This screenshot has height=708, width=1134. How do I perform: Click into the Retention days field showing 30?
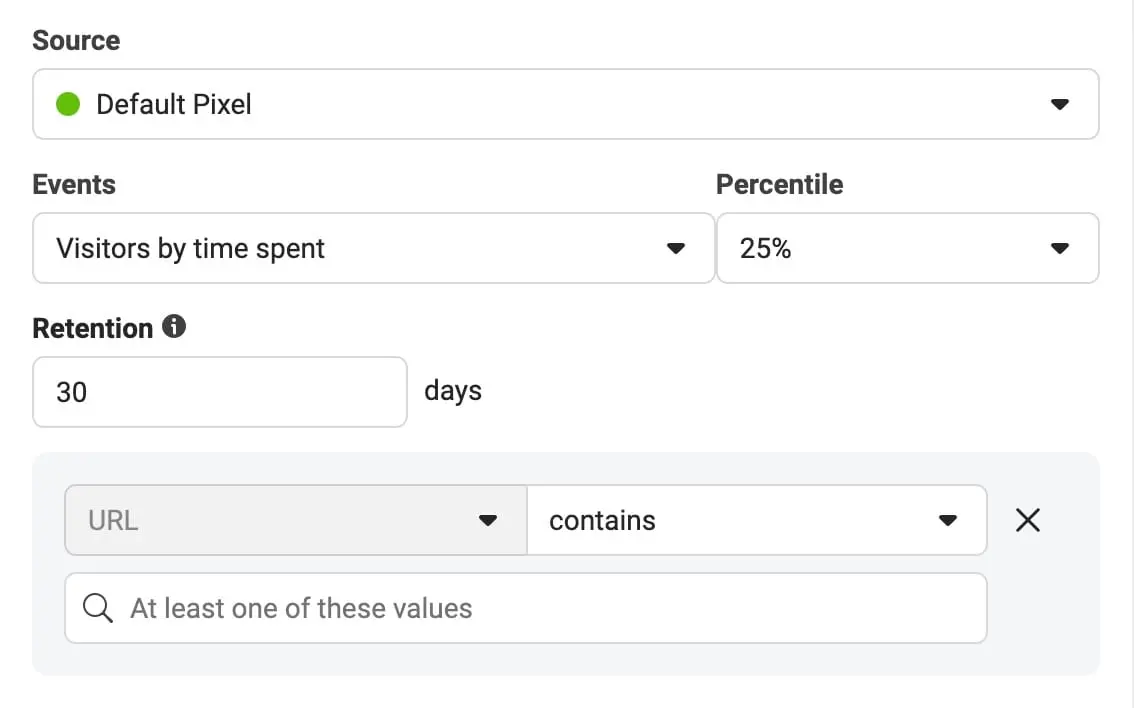[219, 392]
